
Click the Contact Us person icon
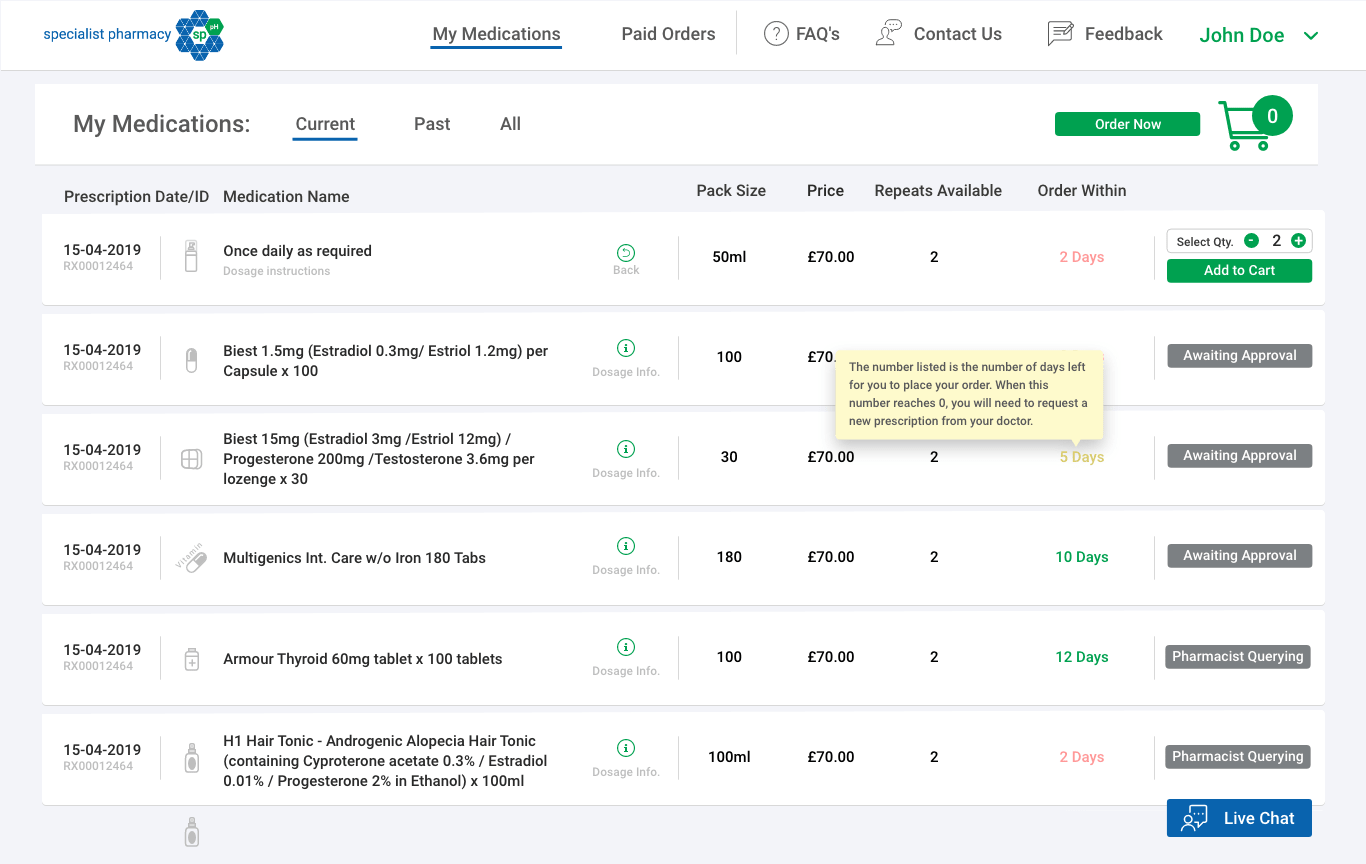pos(888,33)
